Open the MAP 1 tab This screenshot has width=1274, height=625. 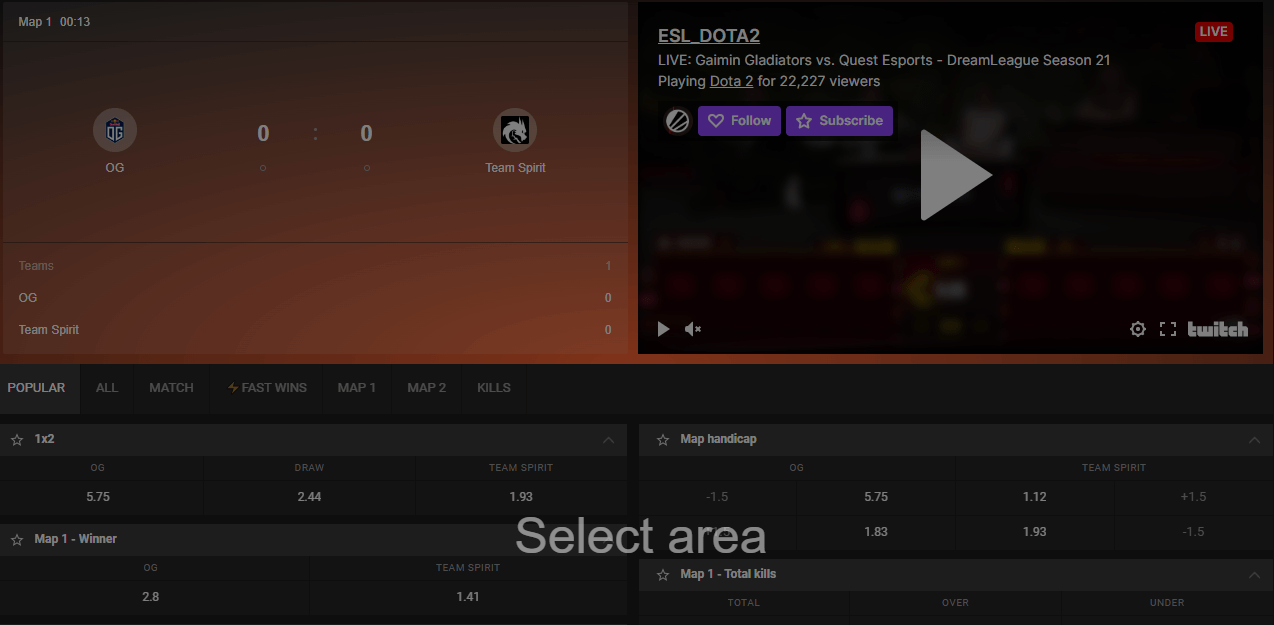click(357, 388)
